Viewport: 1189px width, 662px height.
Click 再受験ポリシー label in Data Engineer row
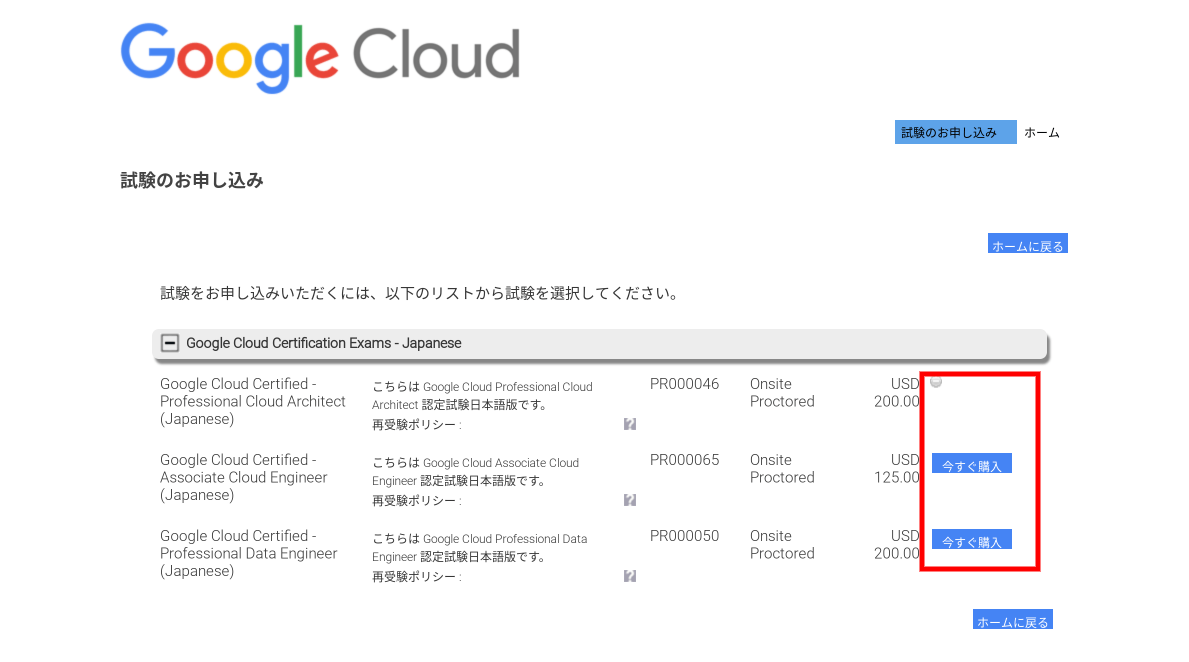[x=416, y=576]
